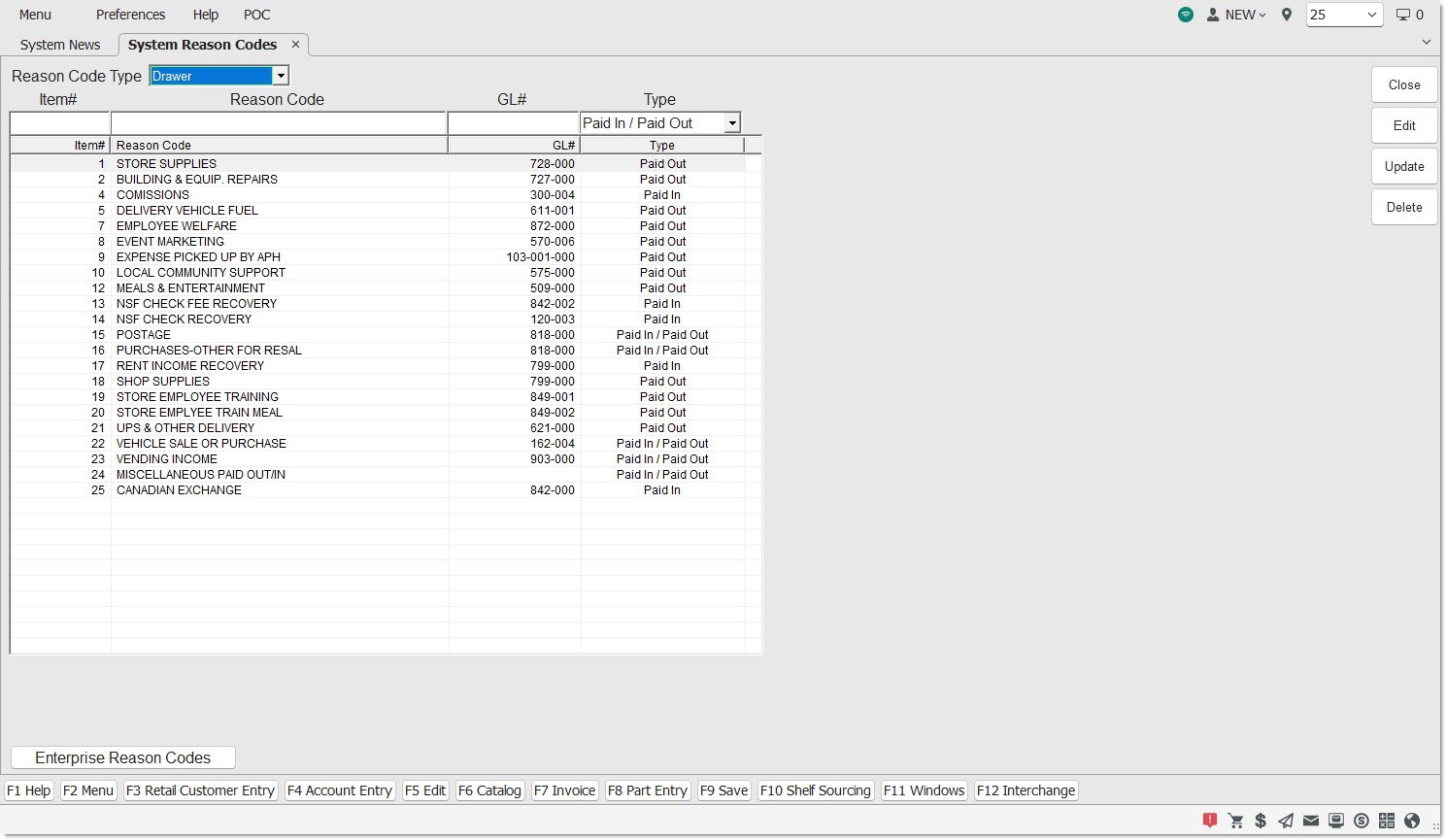Screen dimensions: 1446x840
Task: Click the globe icon in status bar
Action: point(1412,821)
